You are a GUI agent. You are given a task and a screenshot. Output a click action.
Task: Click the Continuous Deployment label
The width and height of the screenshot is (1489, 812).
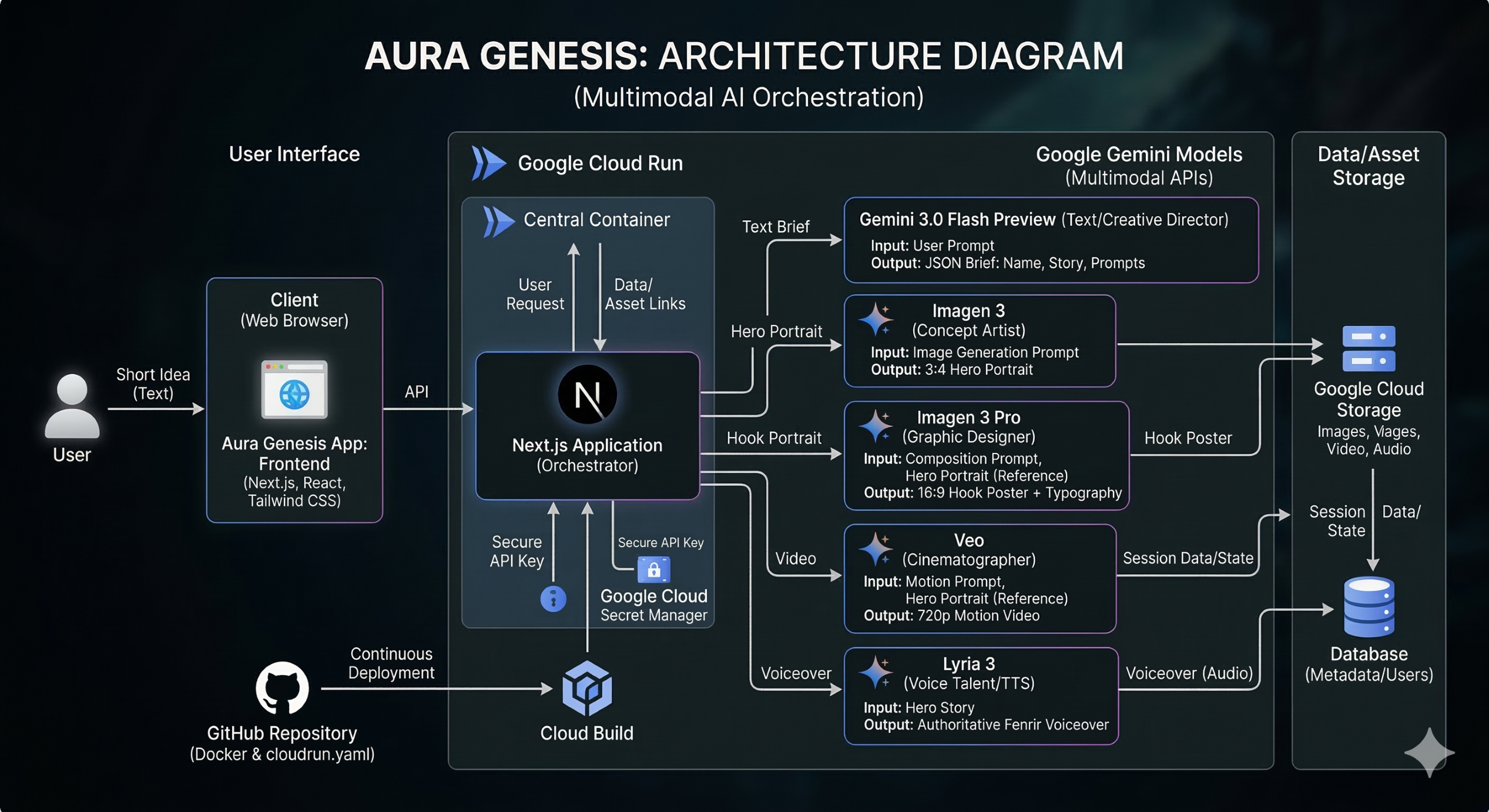[x=391, y=663]
